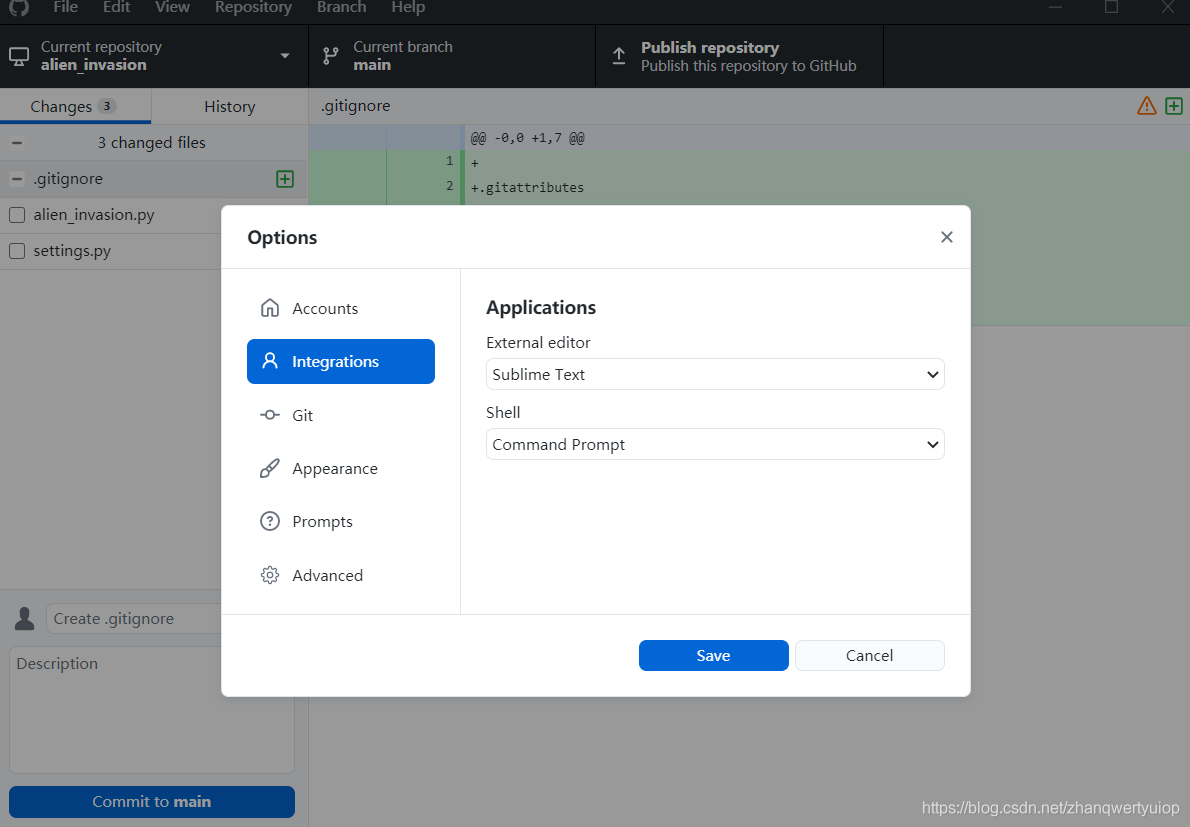The image size is (1190, 827).
Task: Click the Applications heading in Options
Action: (541, 307)
